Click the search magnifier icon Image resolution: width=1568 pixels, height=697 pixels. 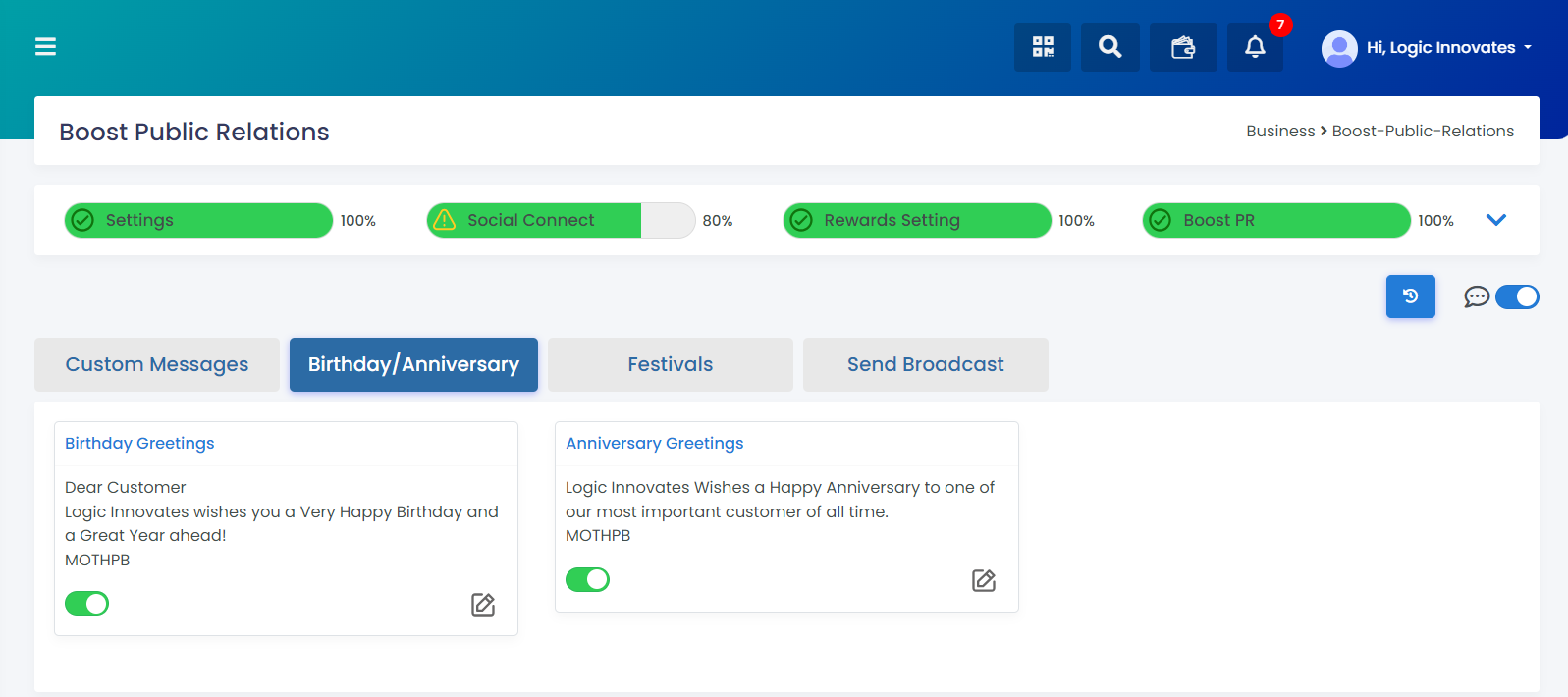point(1110,47)
